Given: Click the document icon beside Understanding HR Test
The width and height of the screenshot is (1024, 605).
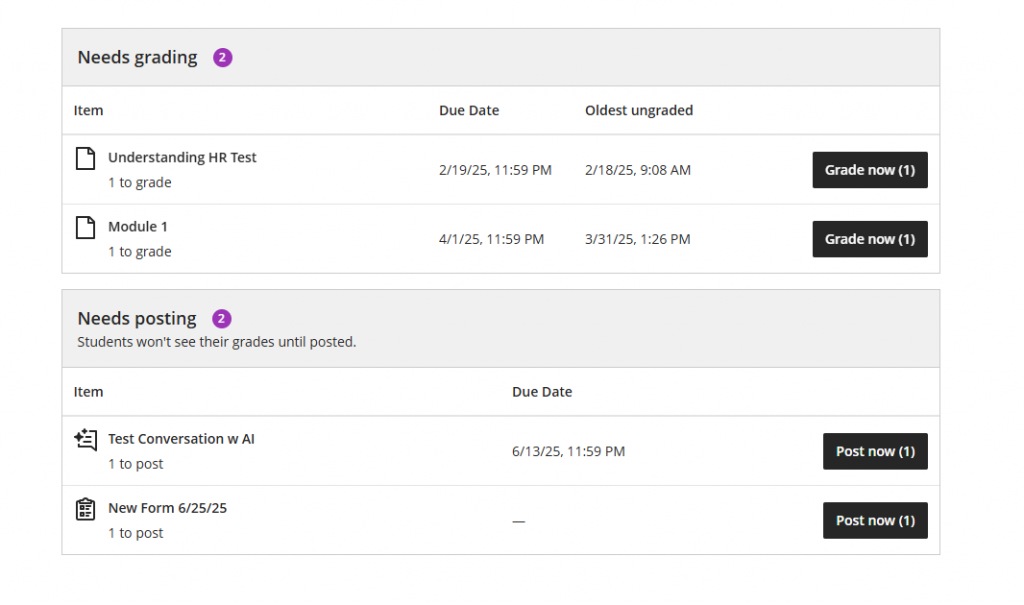Looking at the screenshot, I should (x=86, y=156).
